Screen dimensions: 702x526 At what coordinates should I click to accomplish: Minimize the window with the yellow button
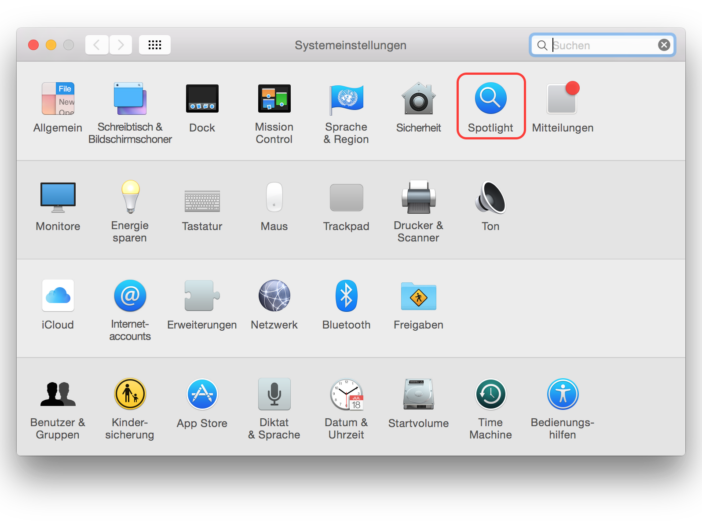(51, 45)
